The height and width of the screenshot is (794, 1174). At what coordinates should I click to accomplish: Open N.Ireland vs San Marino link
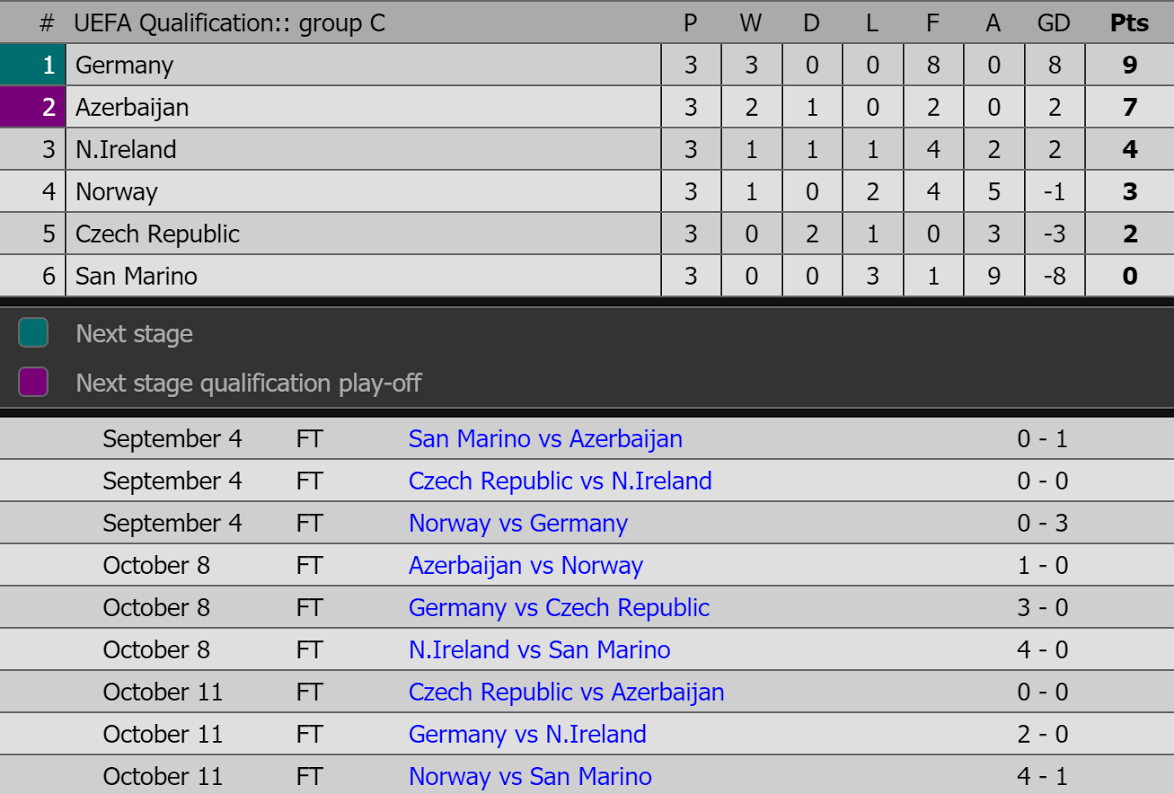coord(539,650)
